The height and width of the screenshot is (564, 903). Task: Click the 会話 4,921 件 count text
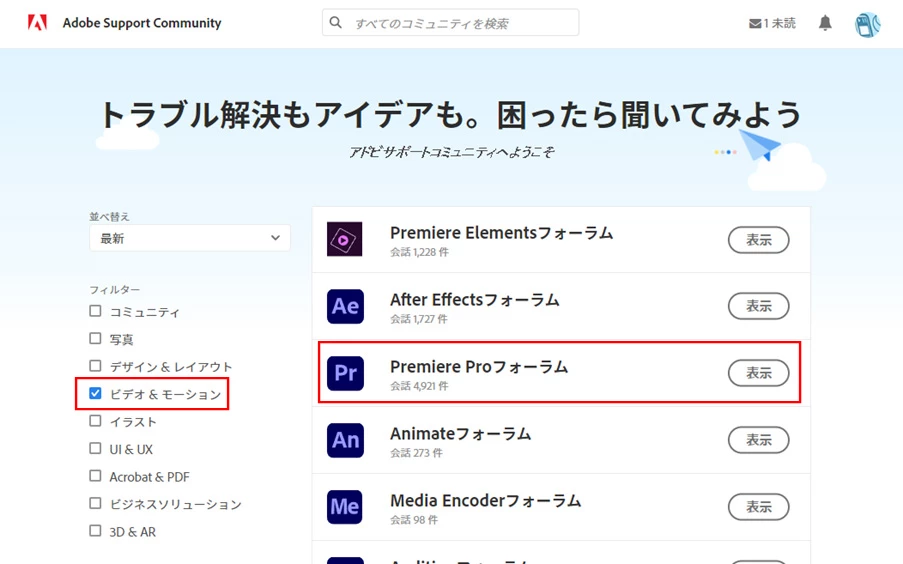pyautogui.click(x=419, y=385)
